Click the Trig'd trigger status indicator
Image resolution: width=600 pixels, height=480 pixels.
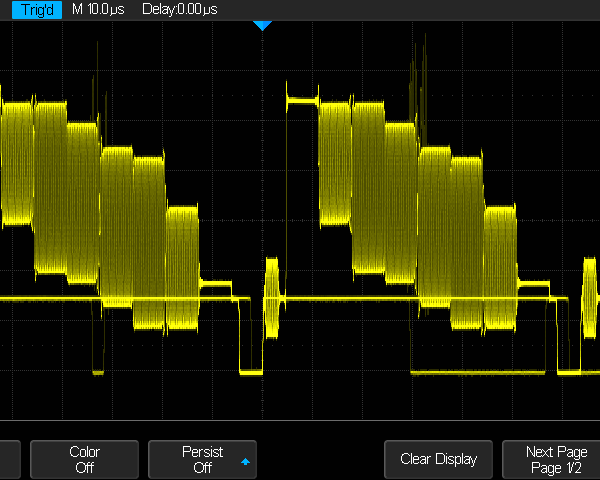[x=32, y=9]
